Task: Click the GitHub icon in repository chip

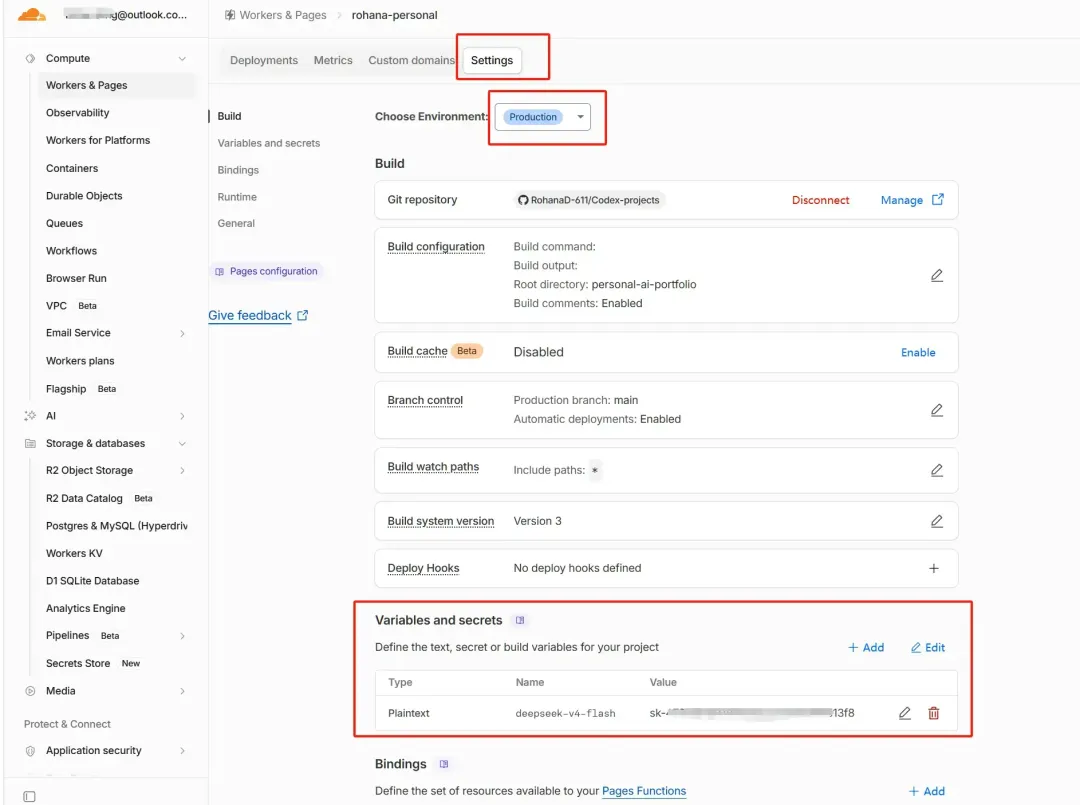Action: (x=523, y=200)
